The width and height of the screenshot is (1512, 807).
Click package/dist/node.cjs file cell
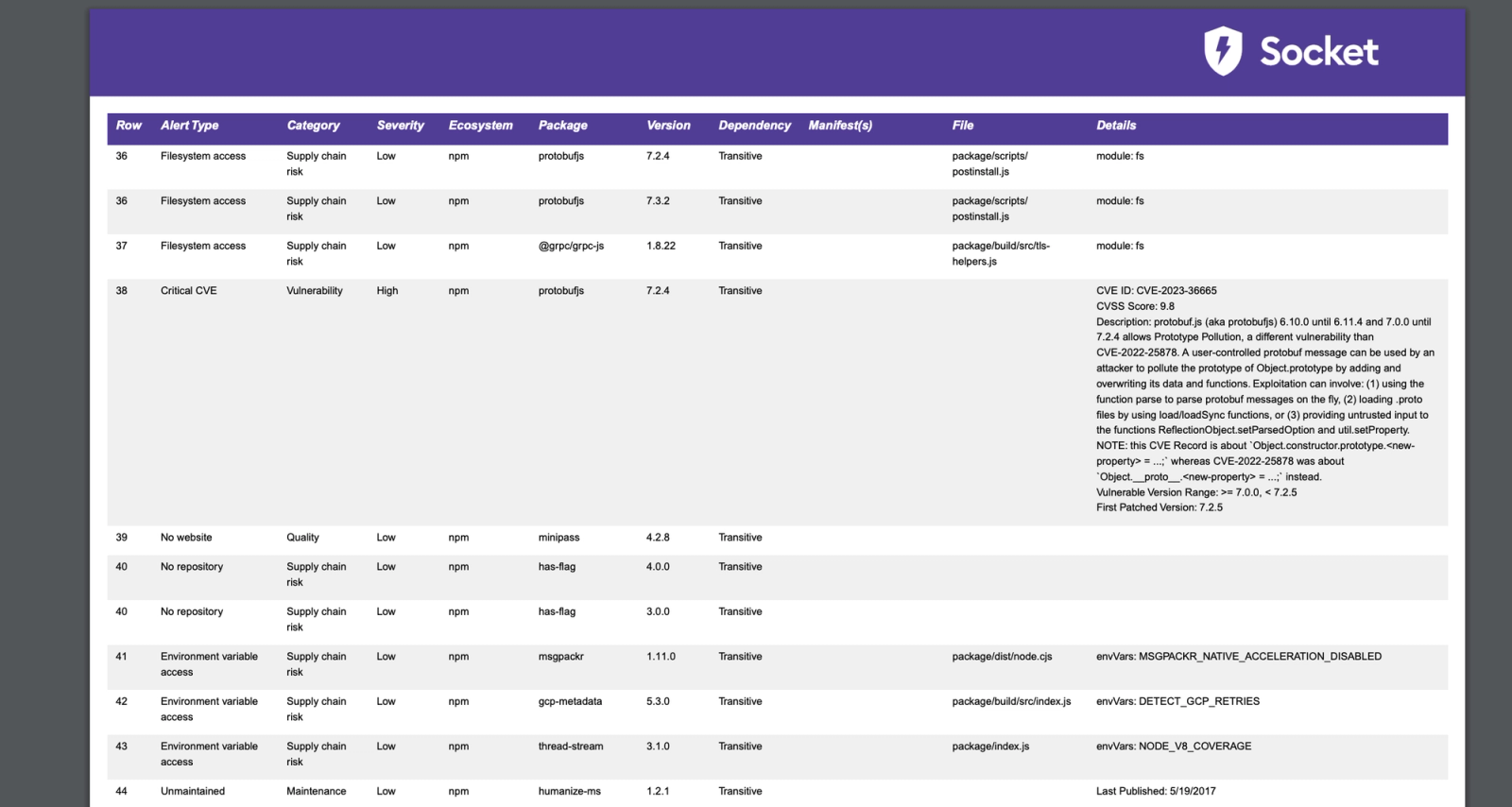(1002, 657)
